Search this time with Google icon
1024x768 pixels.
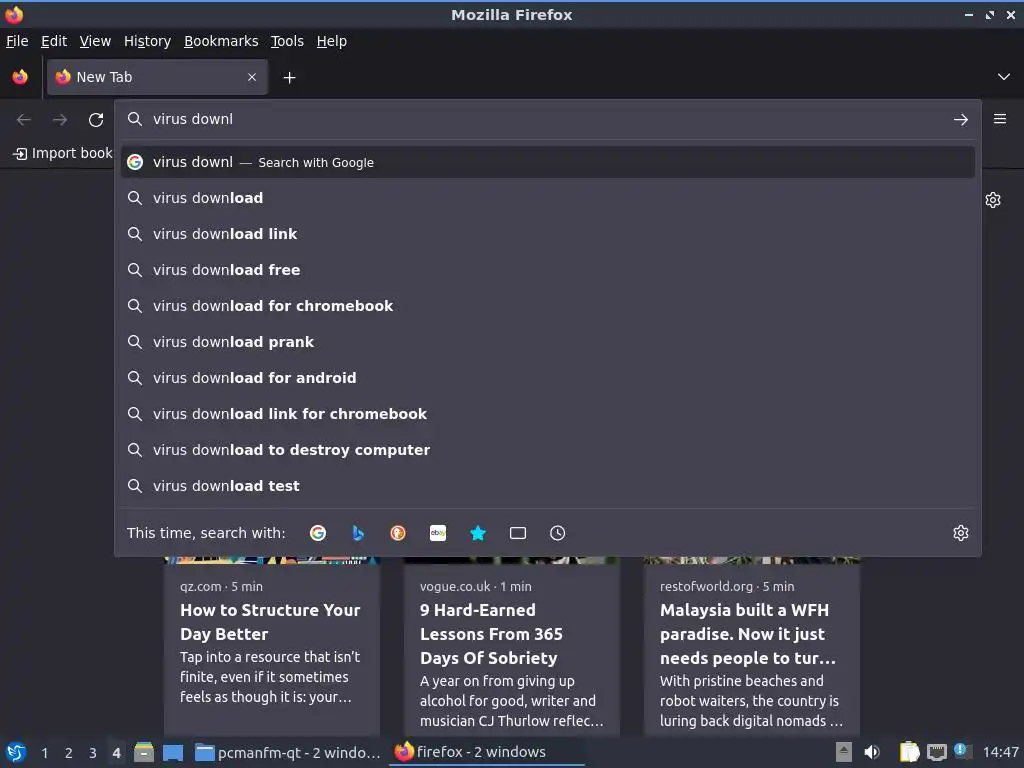[x=318, y=533]
